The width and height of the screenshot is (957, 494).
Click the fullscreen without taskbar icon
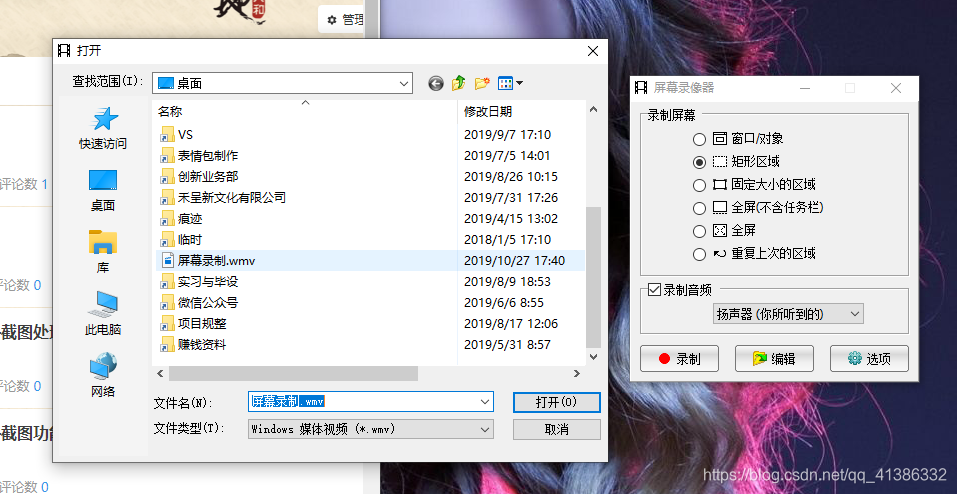(720, 208)
